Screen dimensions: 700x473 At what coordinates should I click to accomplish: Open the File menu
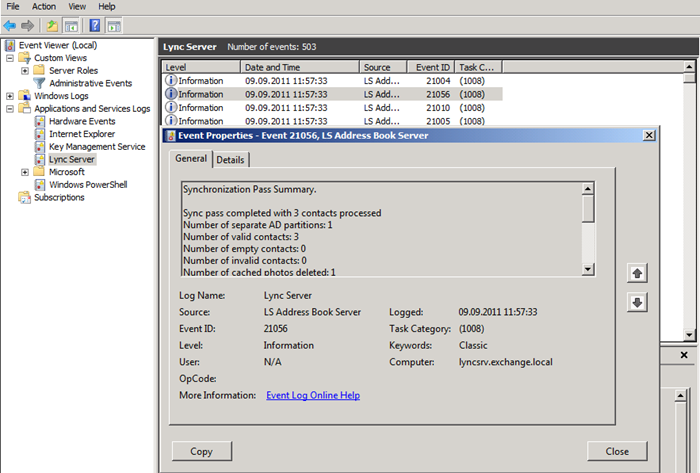coord(12,6)
